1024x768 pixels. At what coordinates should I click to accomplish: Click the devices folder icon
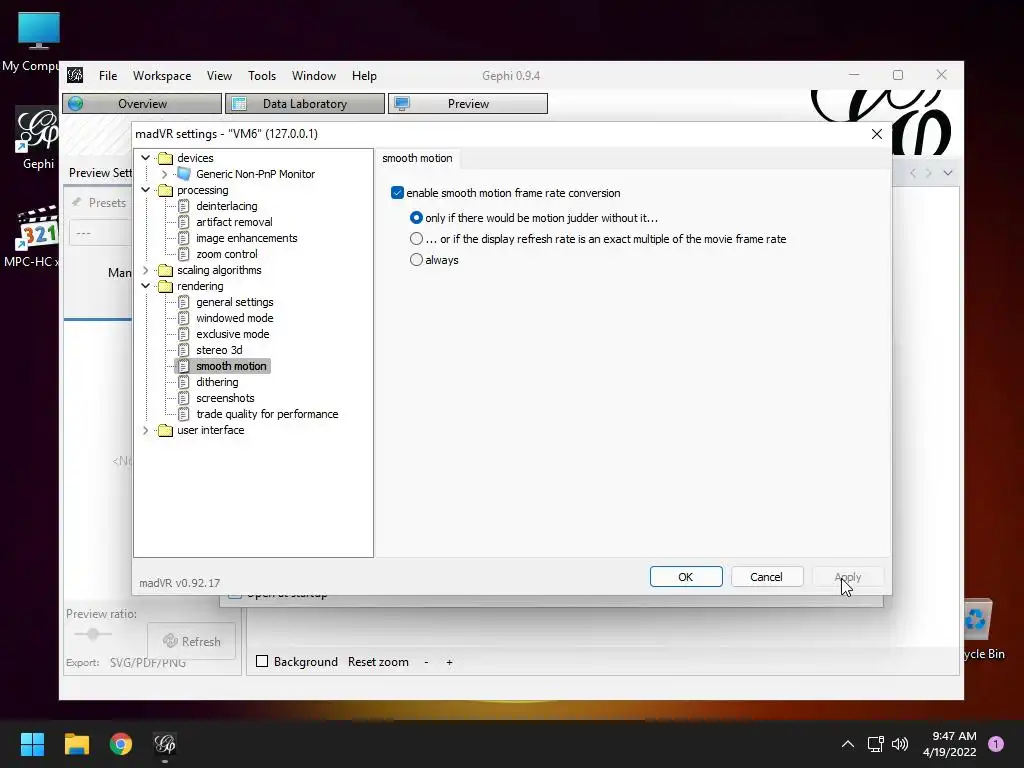coord(166,158)
